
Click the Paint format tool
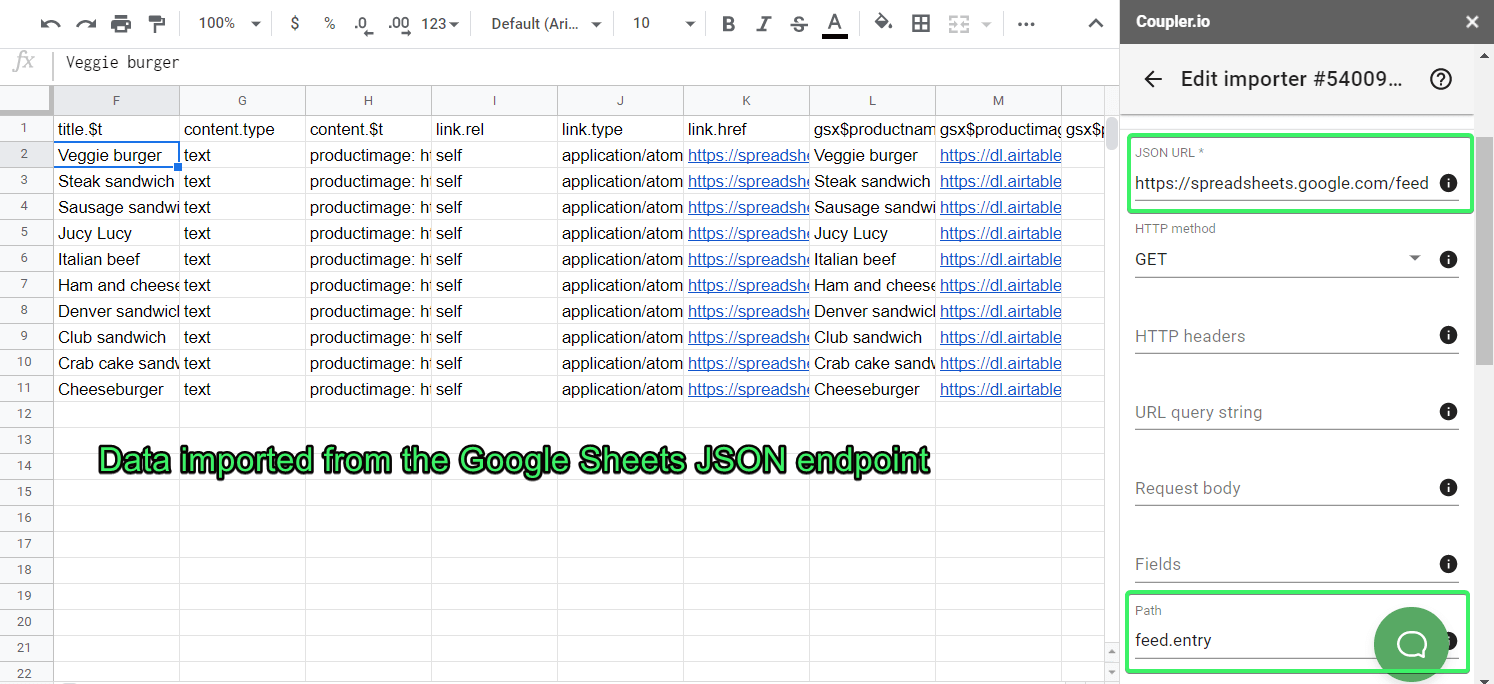(x=154, y=22)
